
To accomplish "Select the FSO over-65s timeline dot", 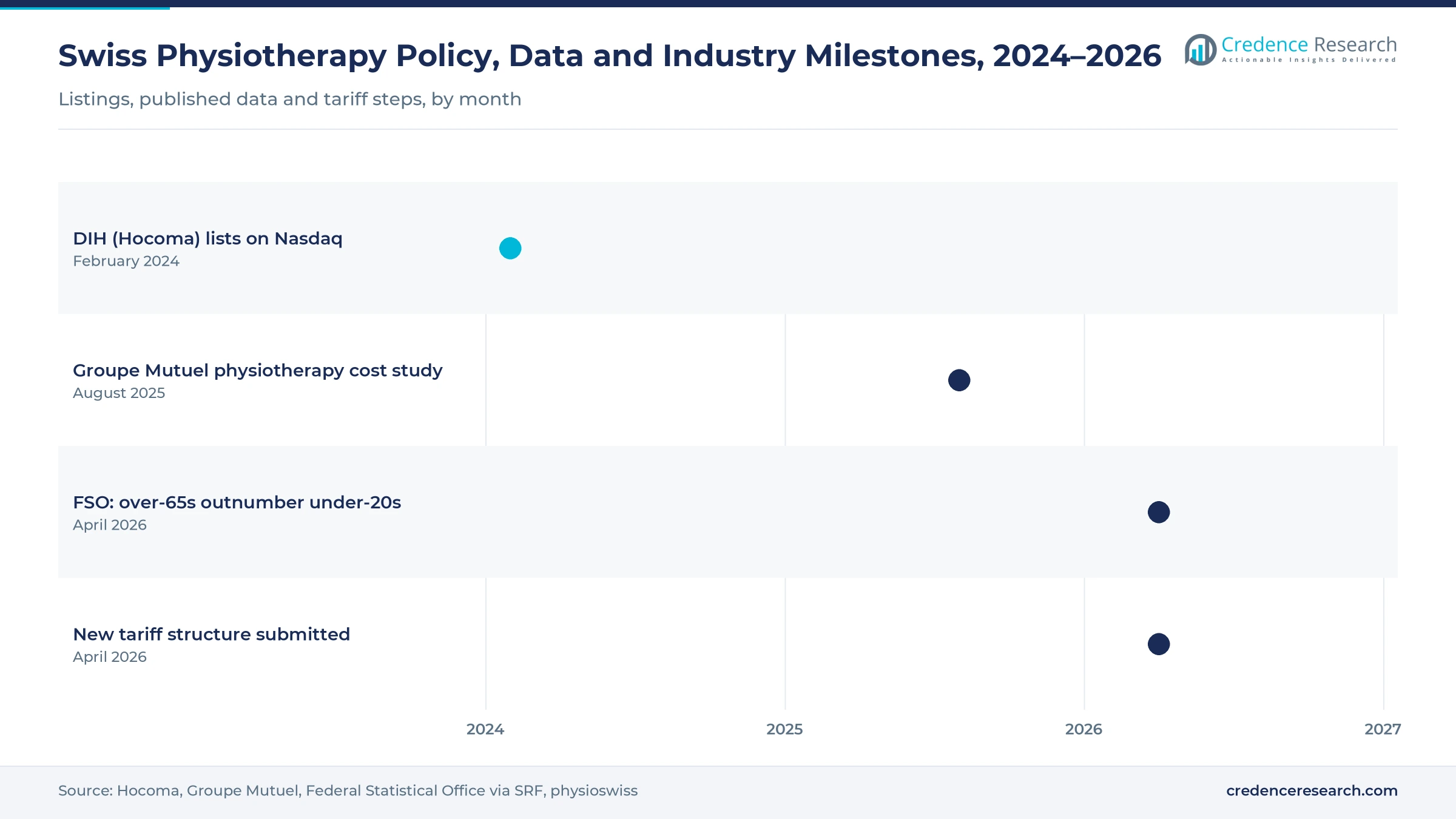I will tap(1159, 512).
